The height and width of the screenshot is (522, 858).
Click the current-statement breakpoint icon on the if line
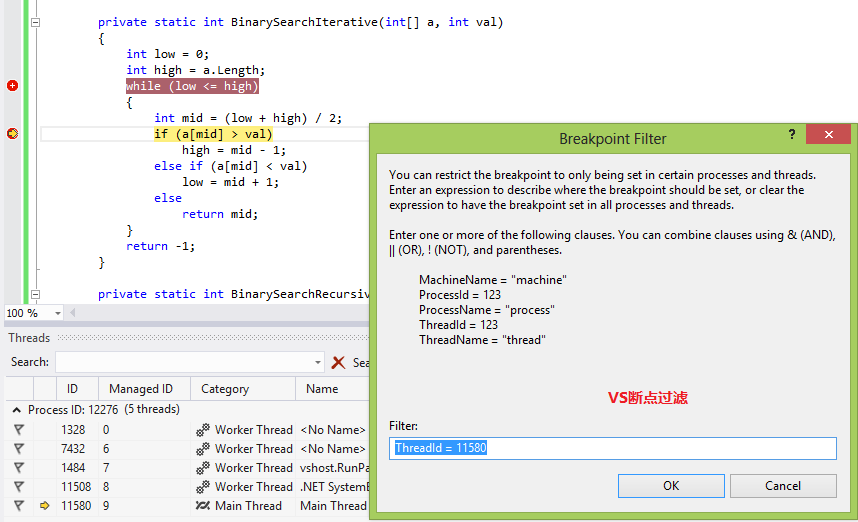tap(13, 134)
